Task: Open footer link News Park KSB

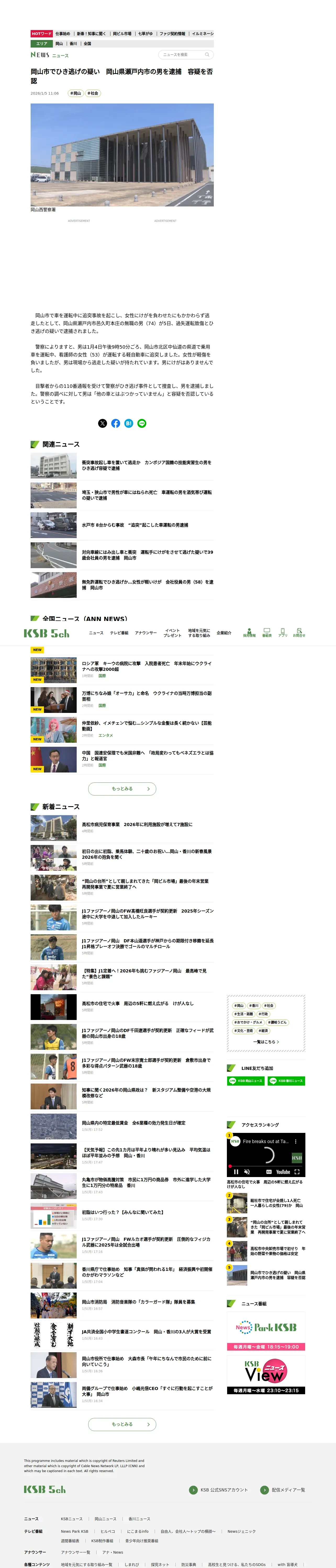Action: point(74,1531)
